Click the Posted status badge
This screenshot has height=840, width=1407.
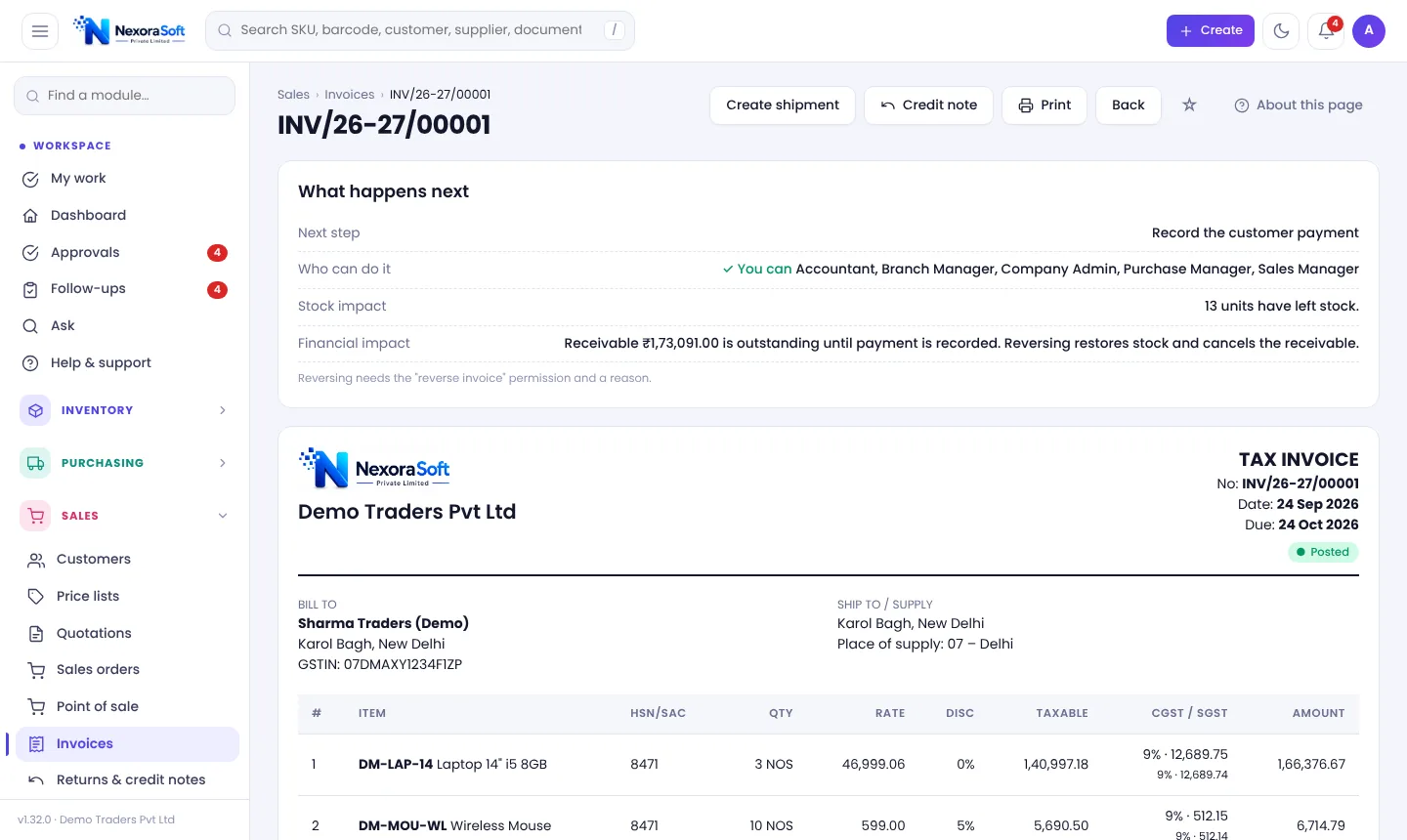[1323, 552]
